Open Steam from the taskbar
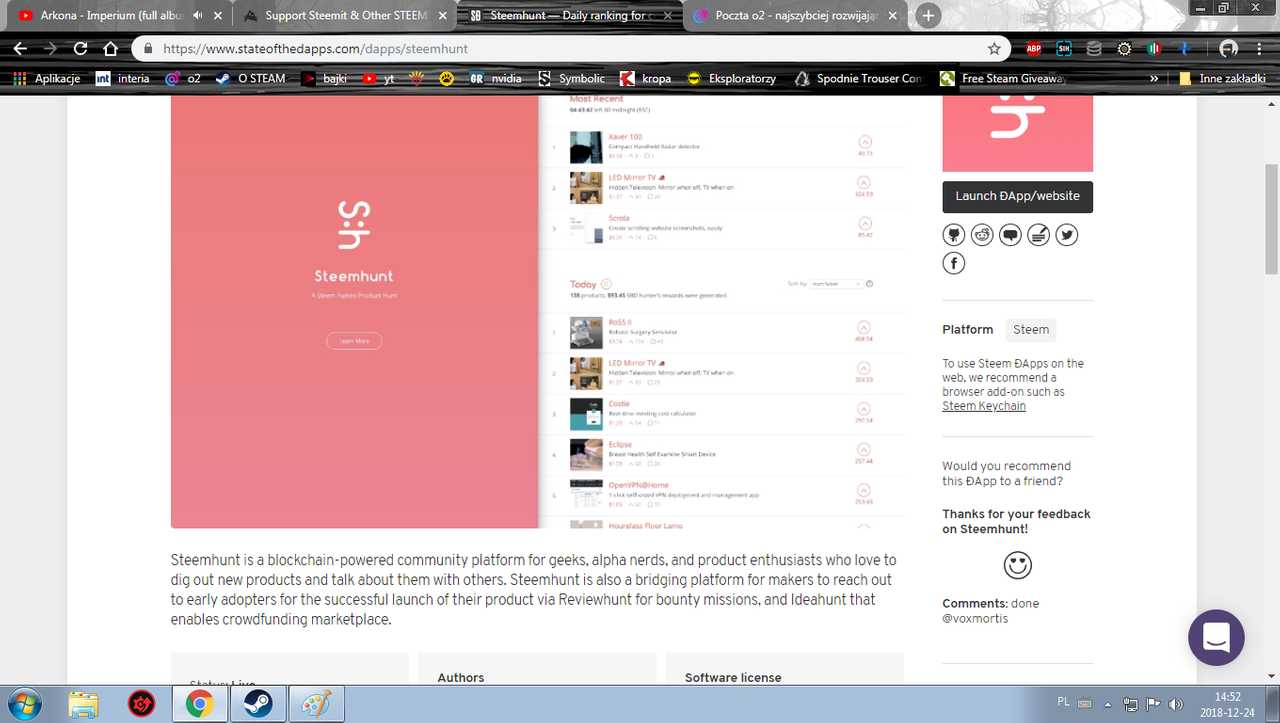Image resolution: width=1280 pixels, height=723 pixels. click(x=257, y=705)
